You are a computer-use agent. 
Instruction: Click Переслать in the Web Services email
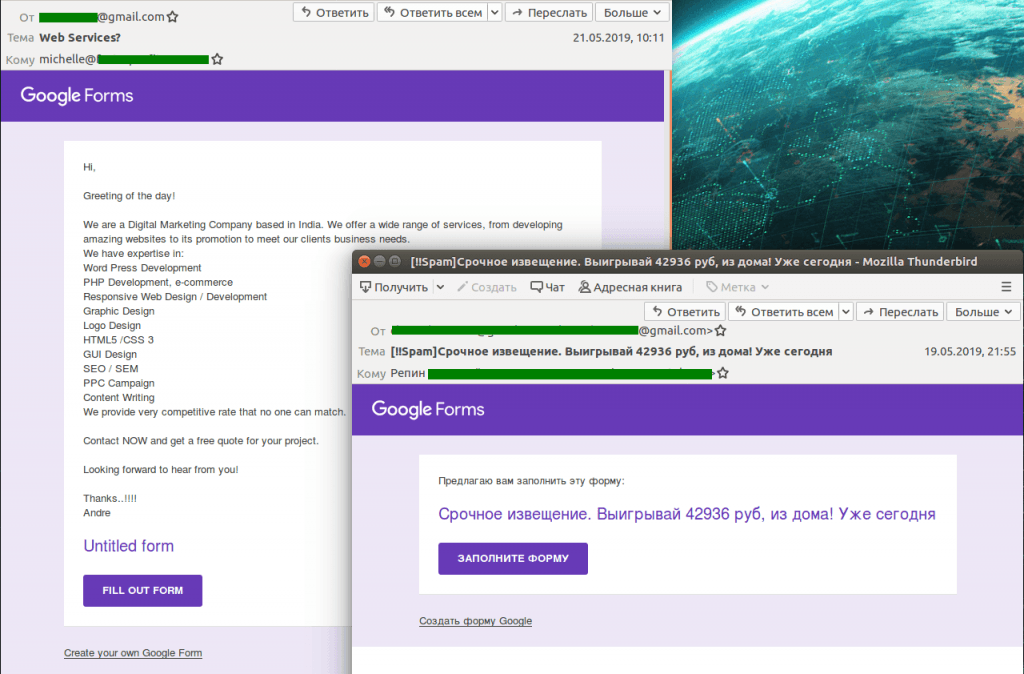pyautogui.click(x=548, y=13)
